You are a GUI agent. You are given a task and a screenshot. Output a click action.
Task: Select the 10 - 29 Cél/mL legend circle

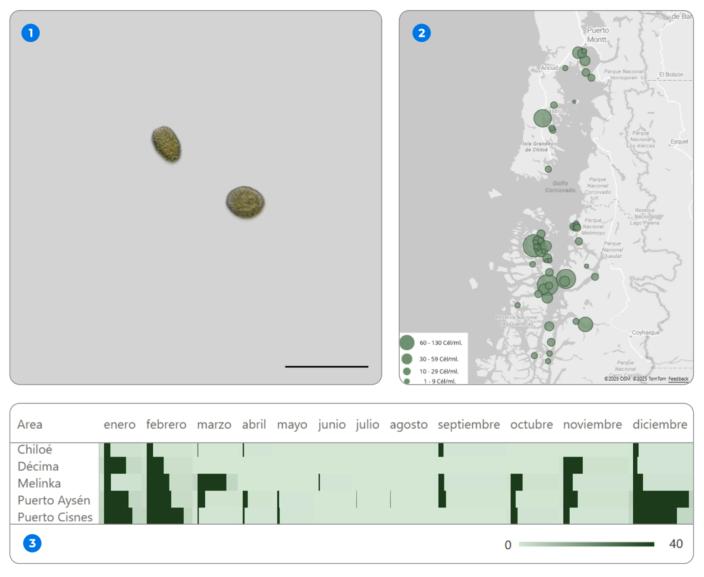click(x=407, y=371)
